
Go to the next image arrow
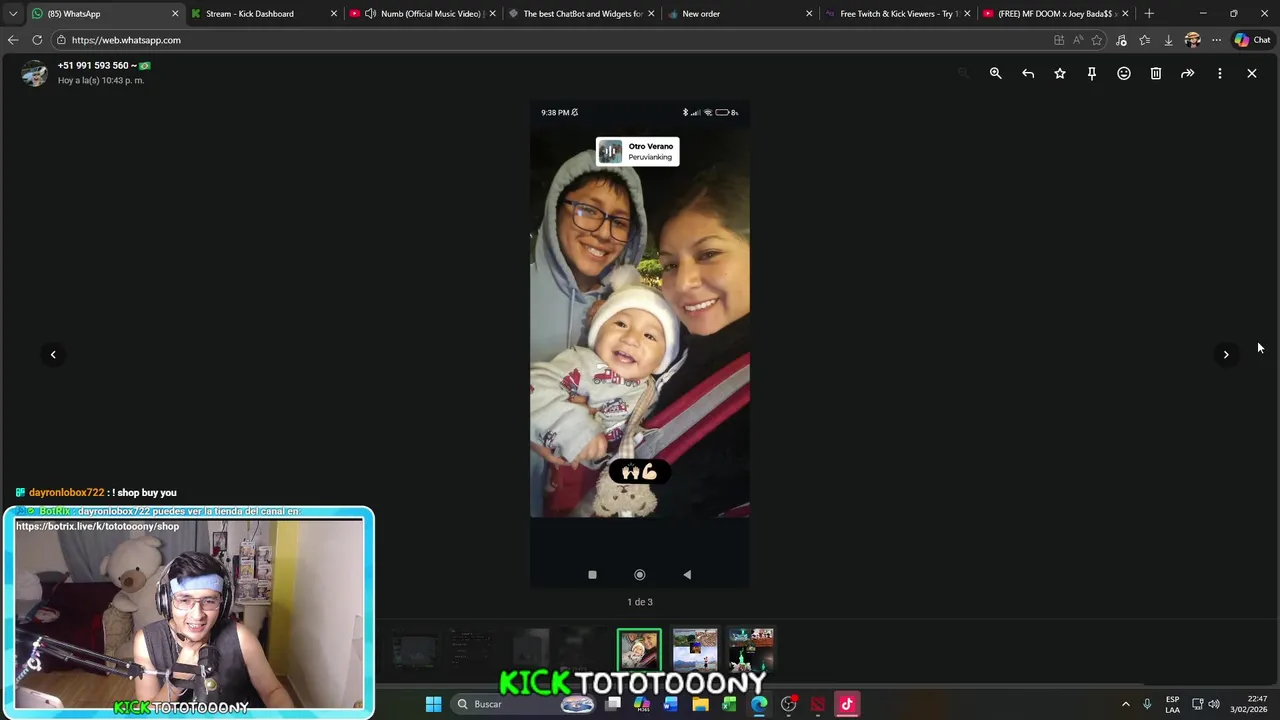[1226, 354]
